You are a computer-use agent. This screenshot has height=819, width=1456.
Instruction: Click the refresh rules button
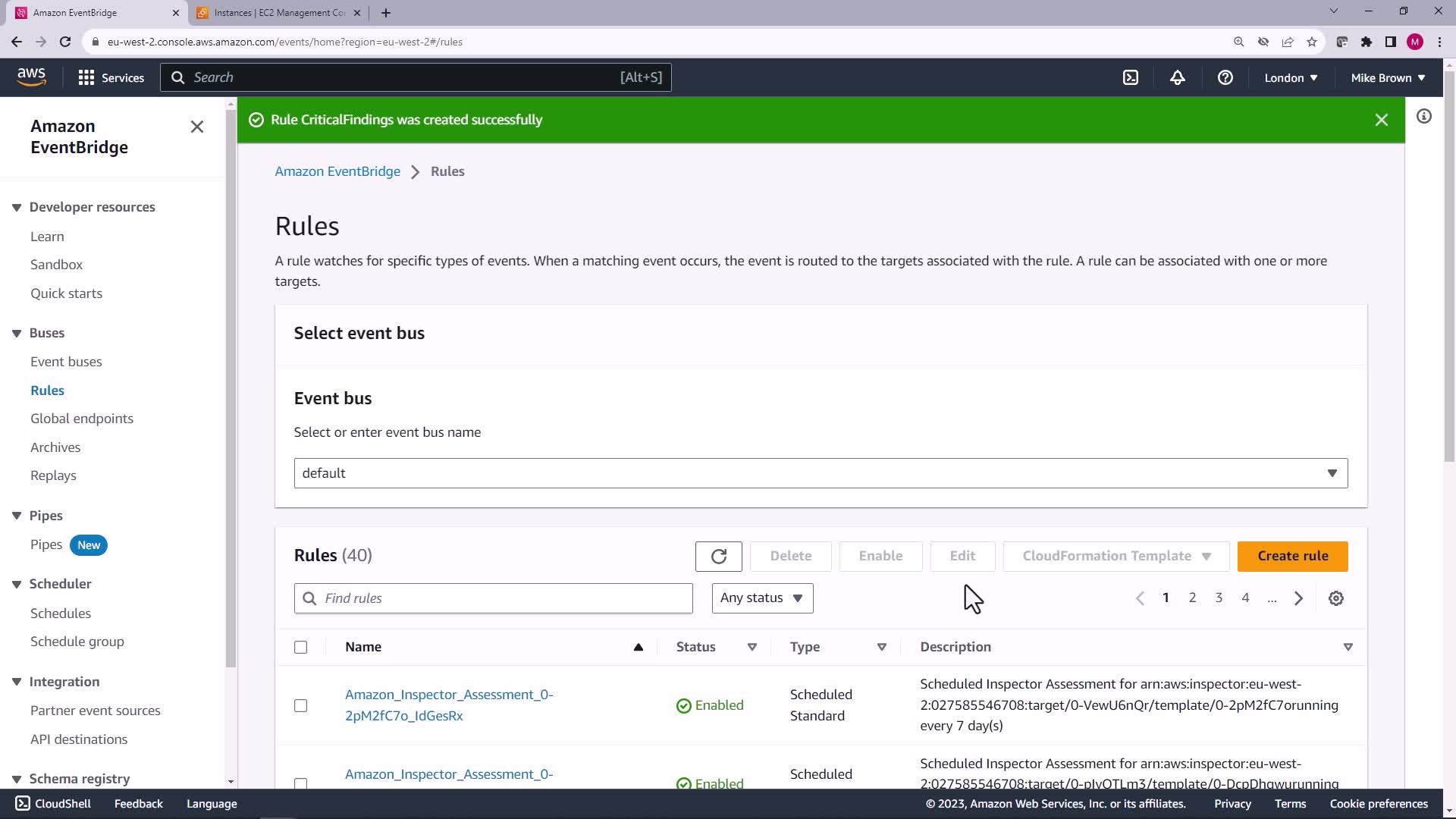718,557
